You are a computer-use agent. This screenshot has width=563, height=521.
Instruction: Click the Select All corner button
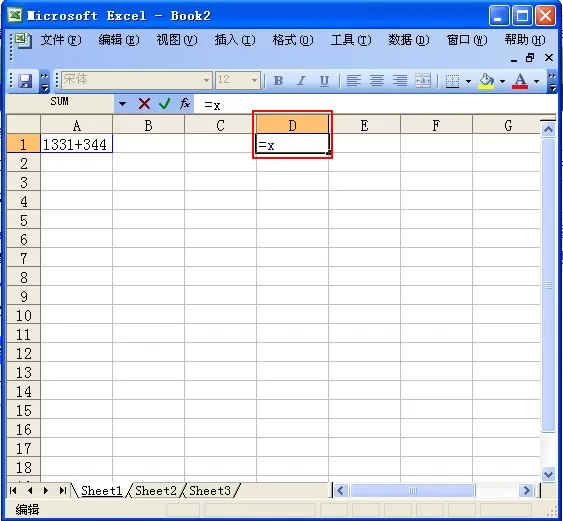[x=24, y=125]
